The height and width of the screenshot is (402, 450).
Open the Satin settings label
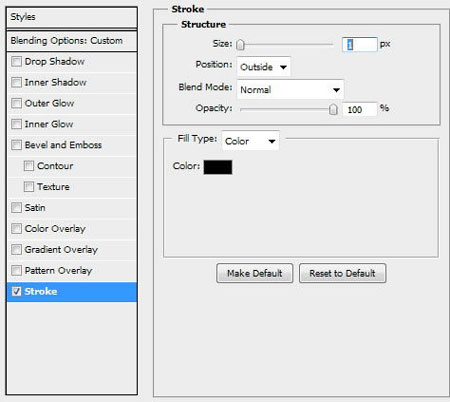(35, 208)
